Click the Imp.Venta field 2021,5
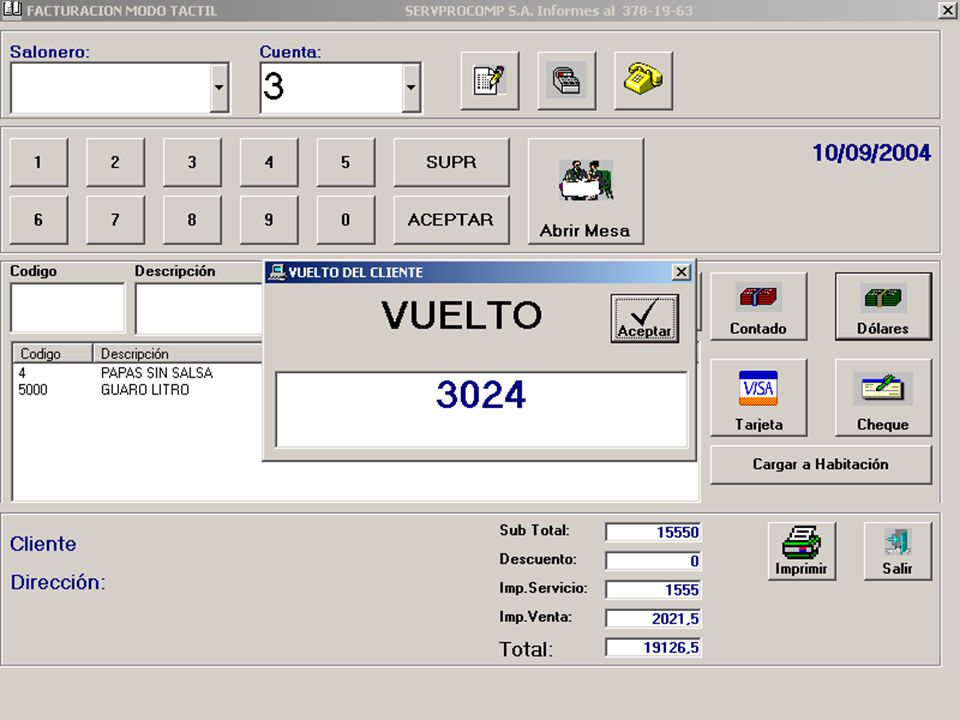Image resolution: width=960 pixels, height=720 pixels. tap(653, 618)
